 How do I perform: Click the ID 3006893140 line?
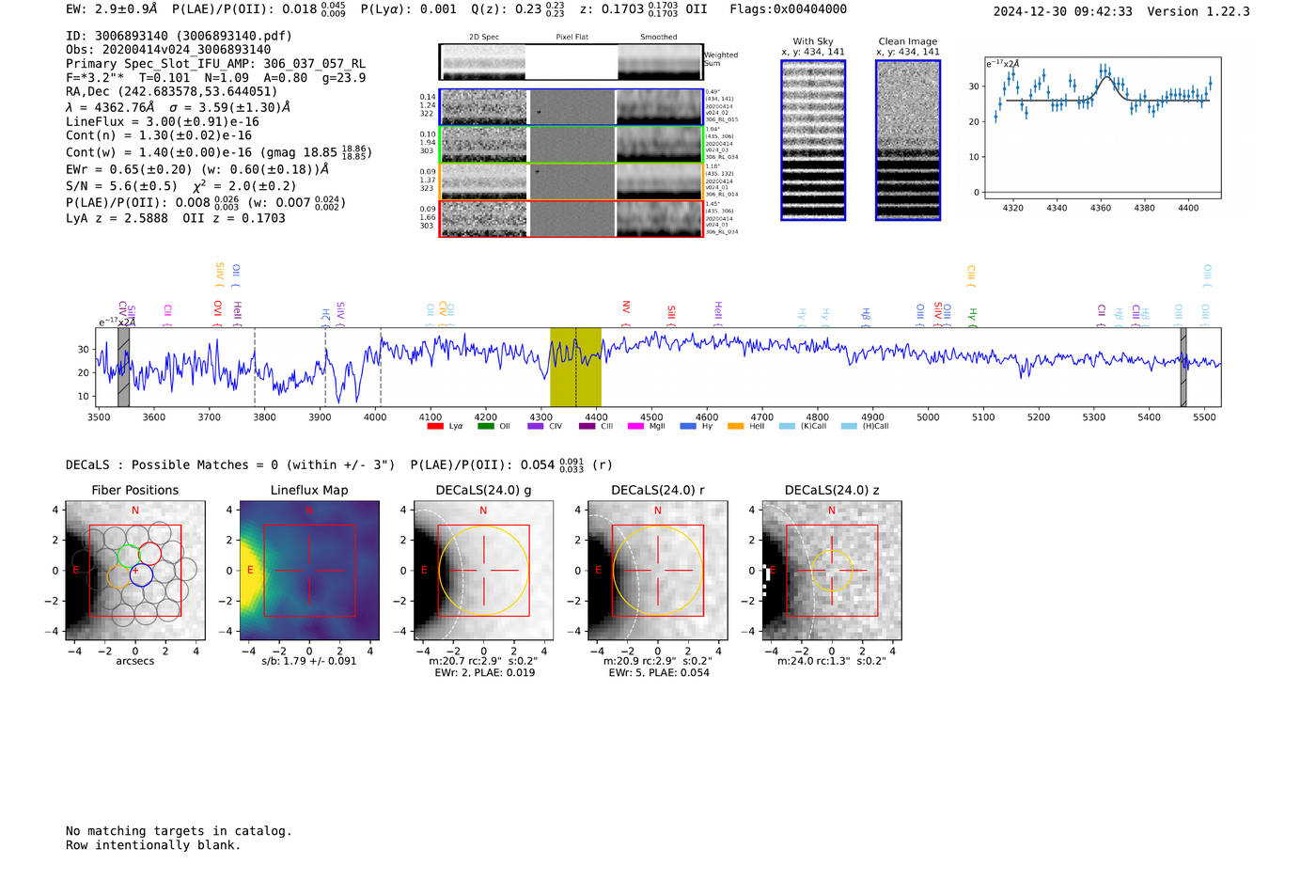pyautogui.click(x=179, y=36)
